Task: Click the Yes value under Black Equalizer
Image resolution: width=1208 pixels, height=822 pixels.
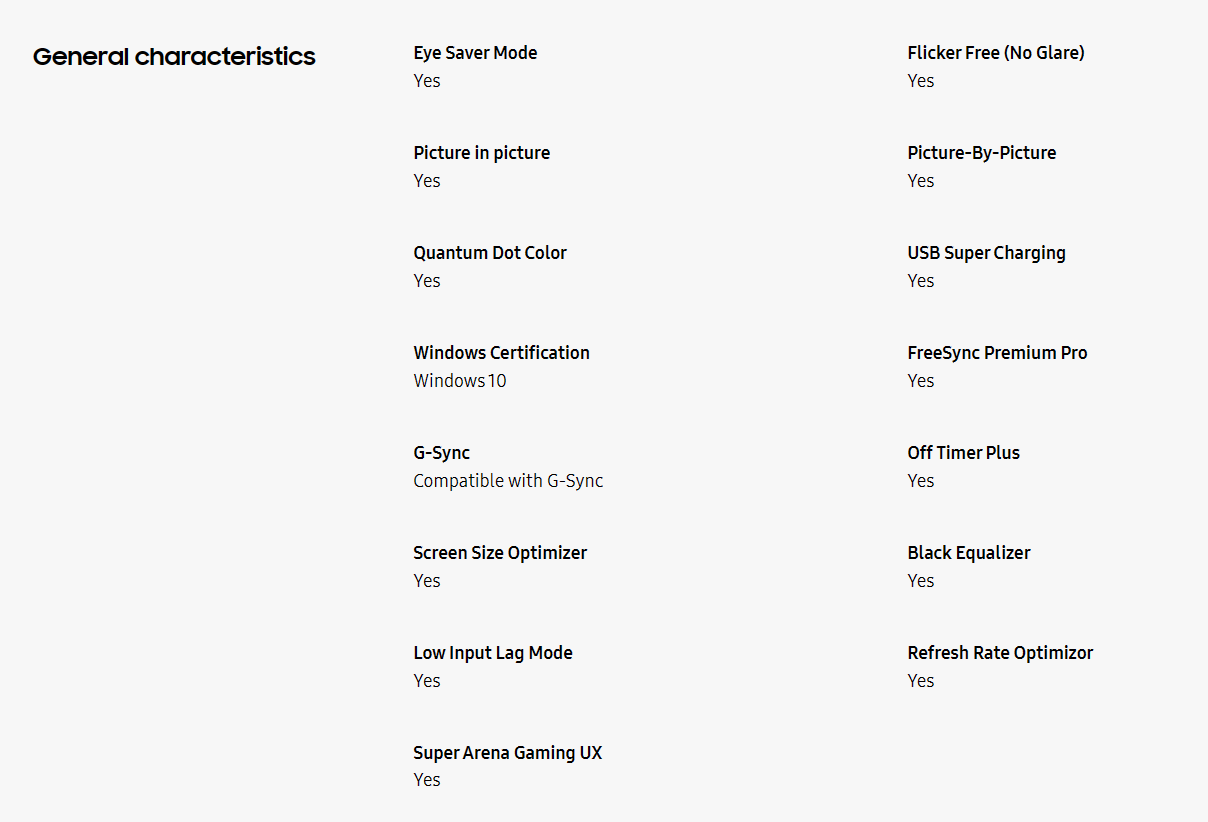Action: [x=920, y=581]
